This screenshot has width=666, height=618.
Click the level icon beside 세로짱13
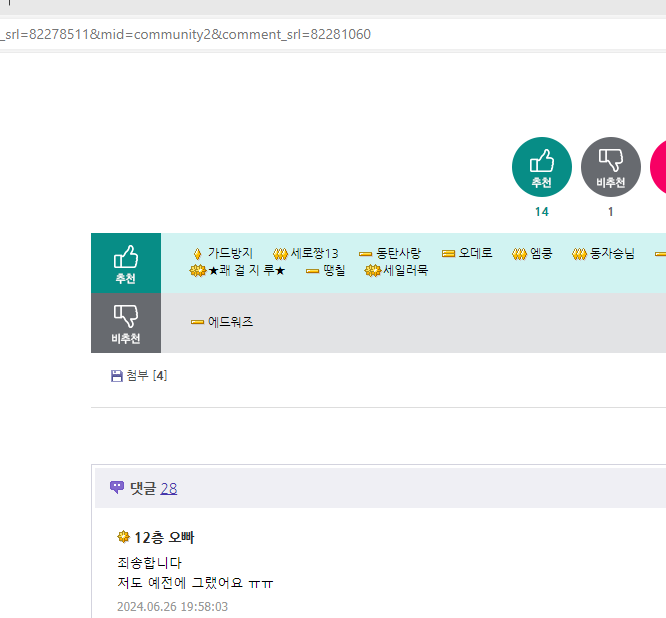point(280,254)
